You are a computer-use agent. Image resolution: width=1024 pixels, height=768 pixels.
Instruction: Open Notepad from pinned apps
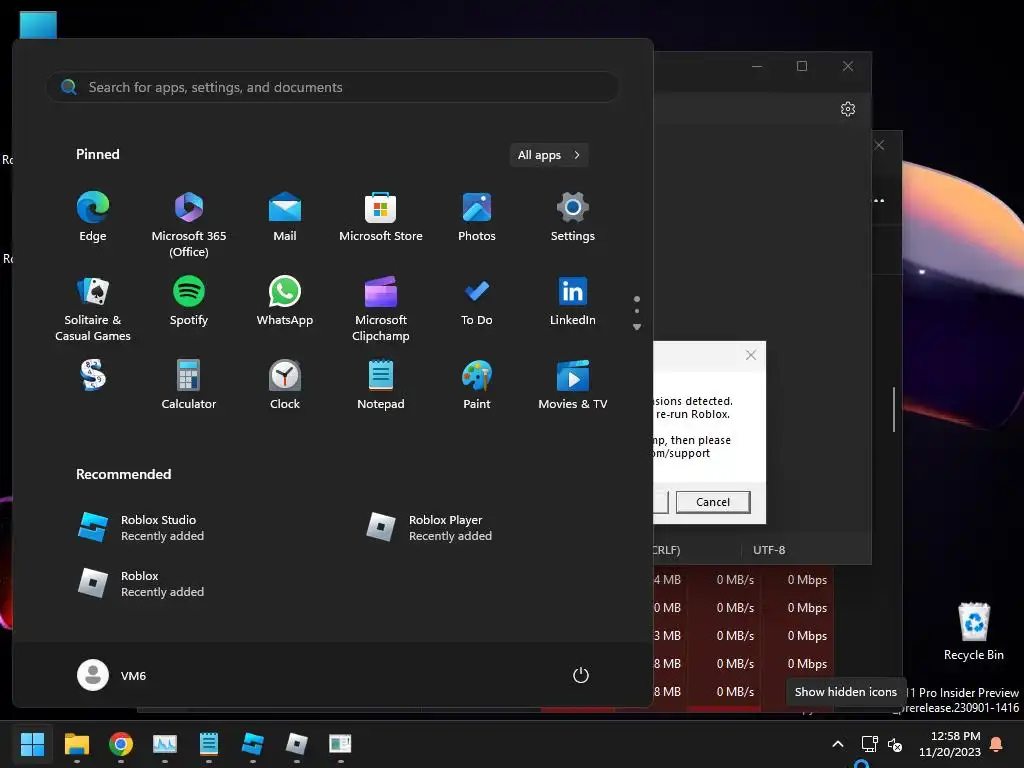pos(381,385)
